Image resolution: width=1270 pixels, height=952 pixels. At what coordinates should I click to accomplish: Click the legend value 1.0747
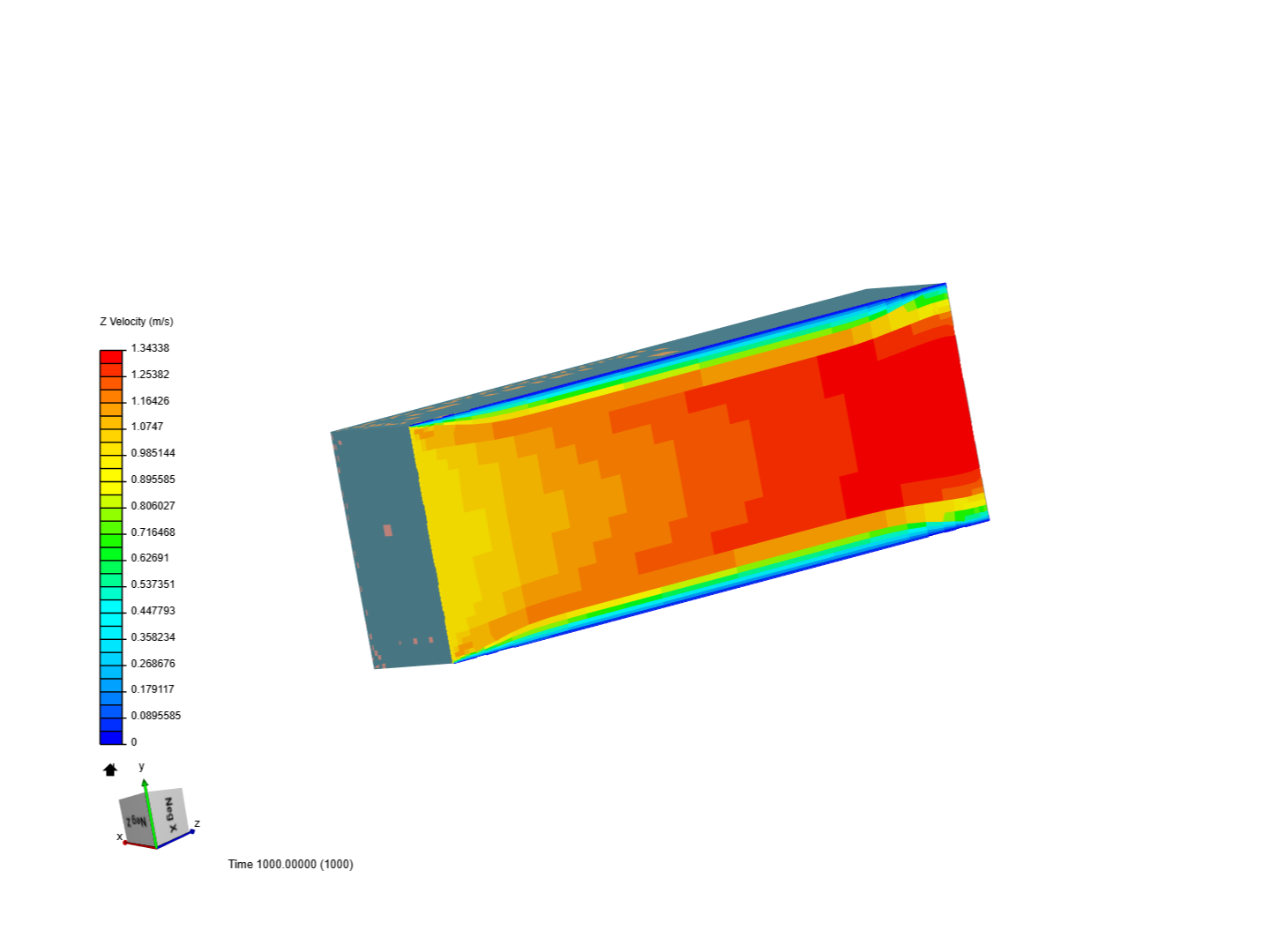pyautogui.click(x=147, y=427)
